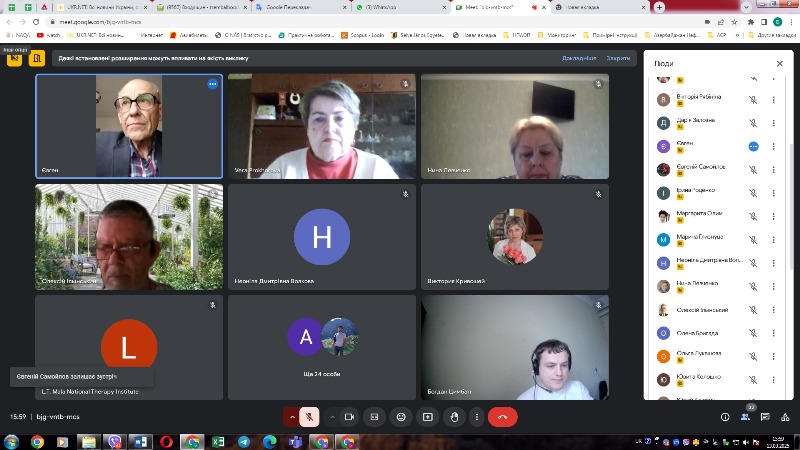Screen dimensions: 800x450
Task: Click muted mic icon for Олексій Іванський in list
Action: [x=753, y=310]
